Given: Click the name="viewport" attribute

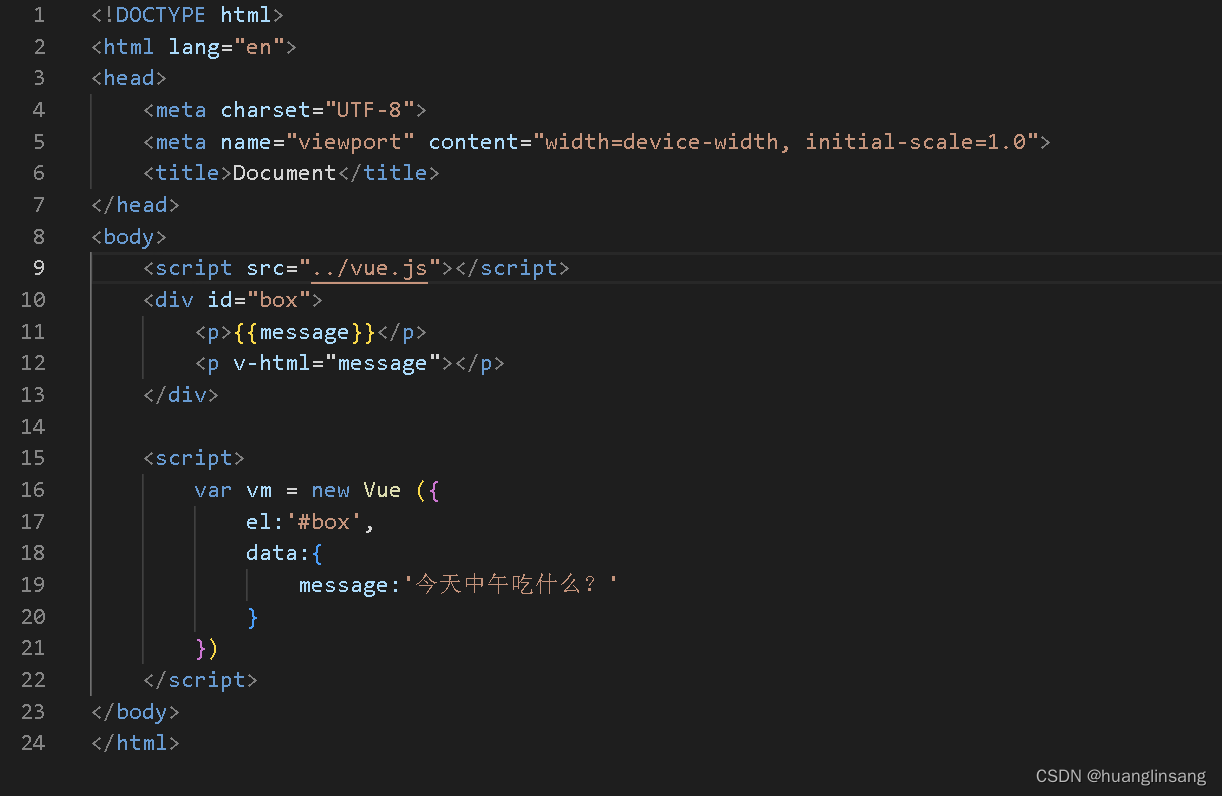Looking at the screenshot, I should coord(317,142).
